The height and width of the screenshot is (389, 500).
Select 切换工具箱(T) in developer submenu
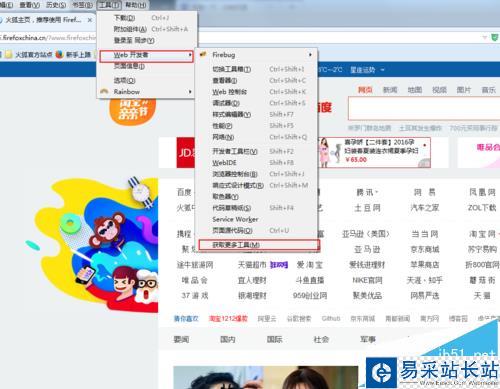(x=257, y=69)
